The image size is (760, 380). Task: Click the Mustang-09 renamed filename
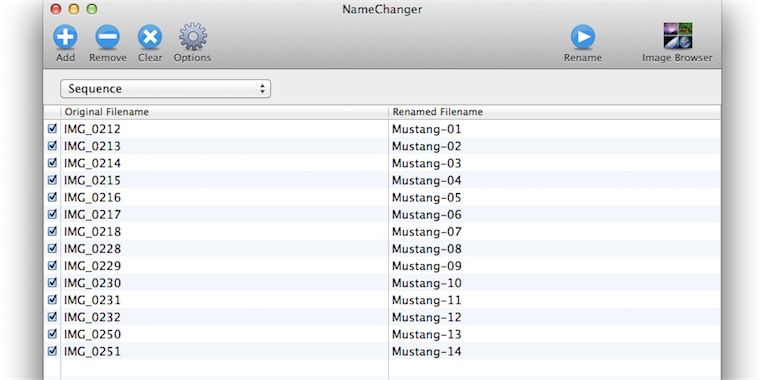click(427, 266)
